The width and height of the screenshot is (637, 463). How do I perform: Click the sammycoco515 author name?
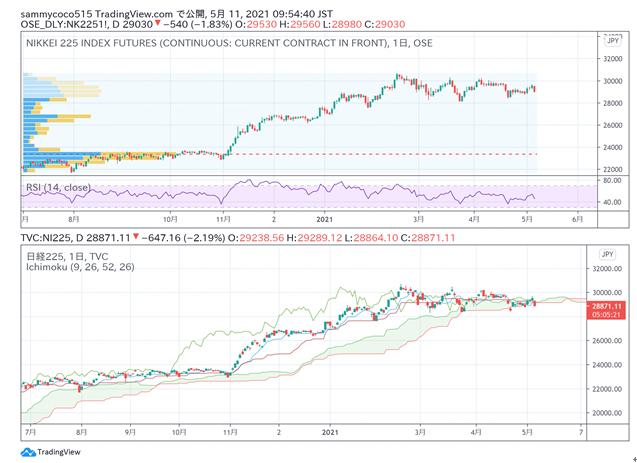coord(58,9)
